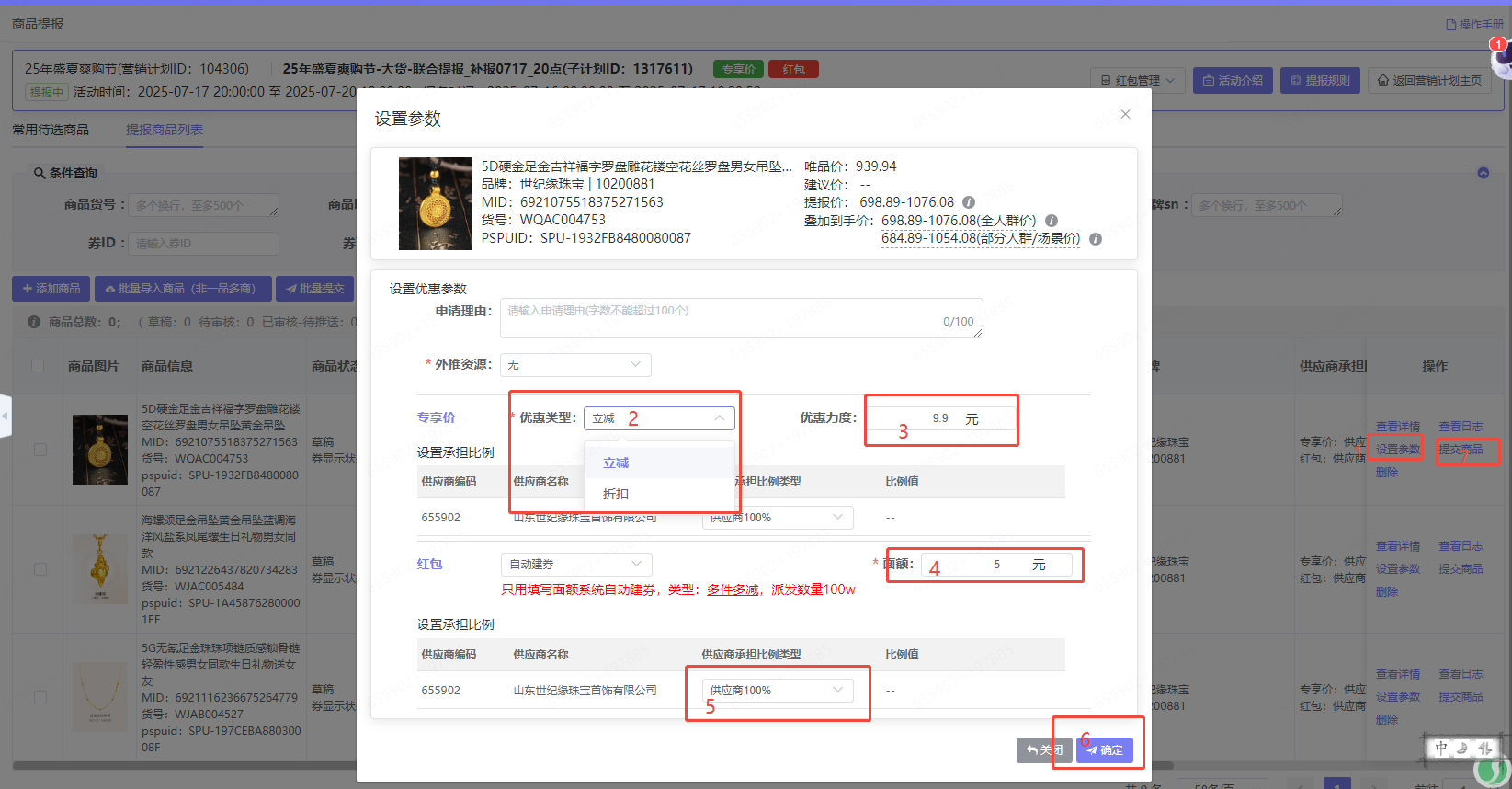The height and width of the screenshot is (789, 1512).
Task: Open the 外推资源 dropdown
Action: 575,365
